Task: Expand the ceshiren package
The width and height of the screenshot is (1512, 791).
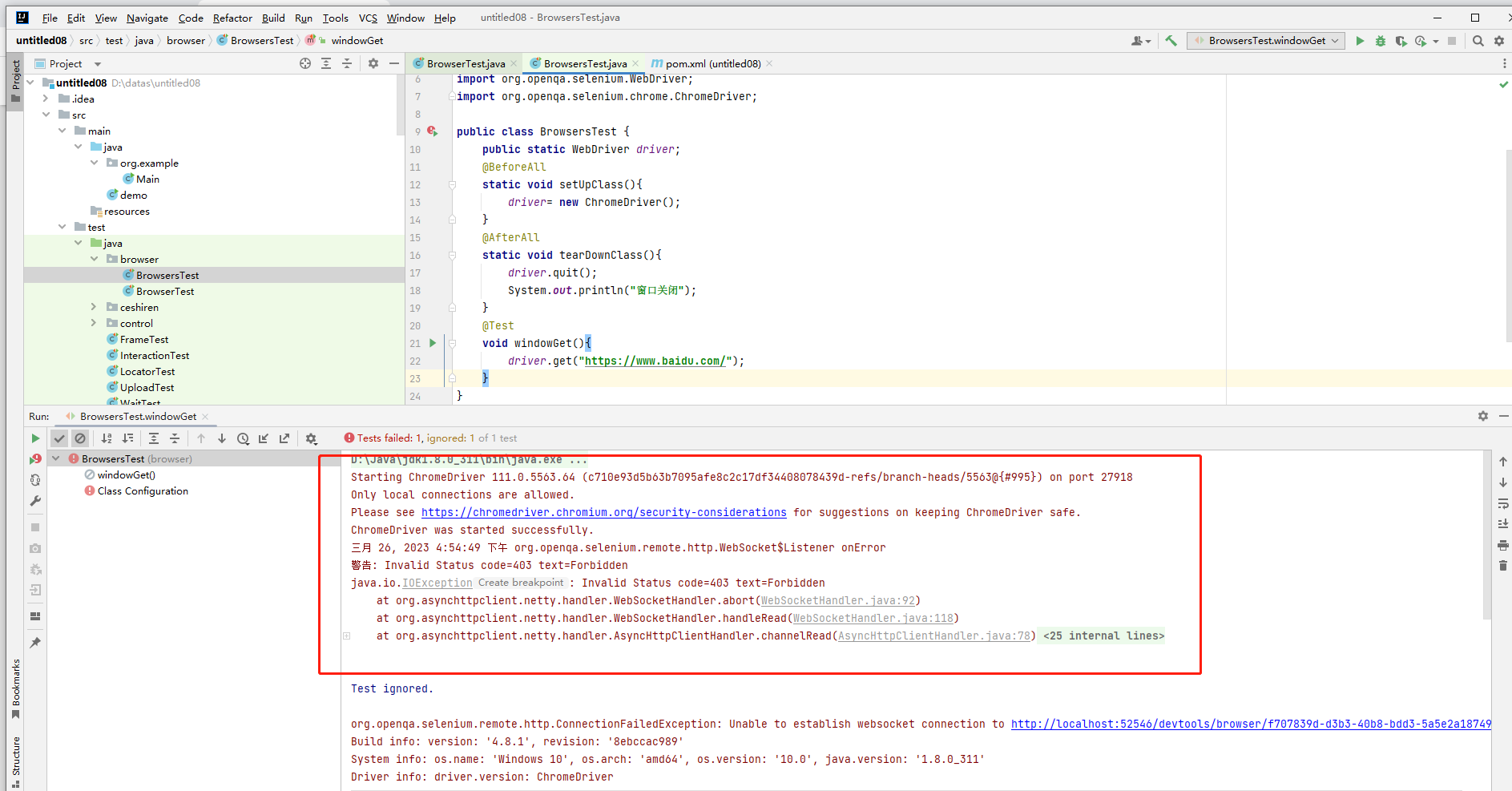Action: click(94, 307)
